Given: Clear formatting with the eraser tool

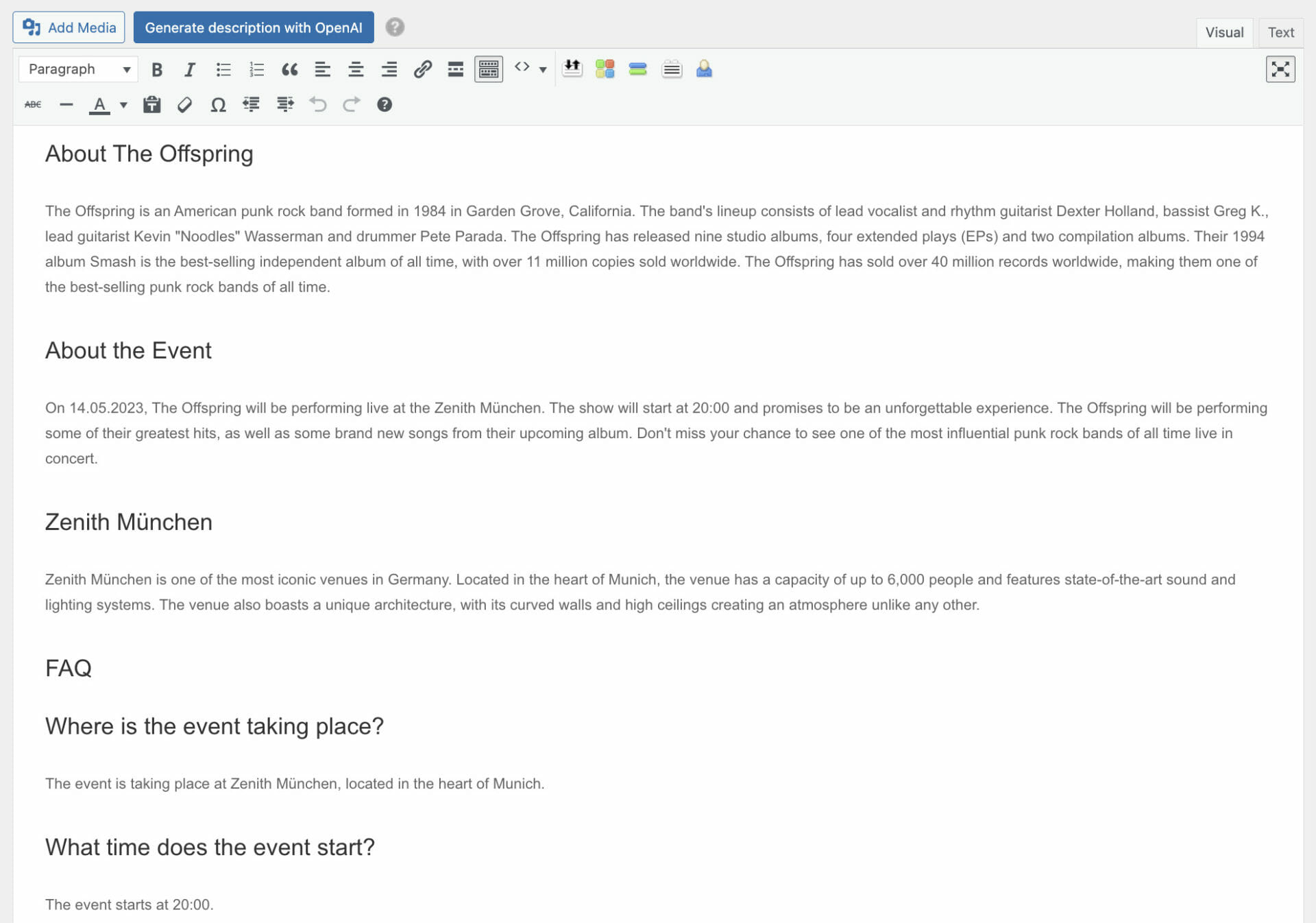Looking at the screenshot, I should click(184, 104).
